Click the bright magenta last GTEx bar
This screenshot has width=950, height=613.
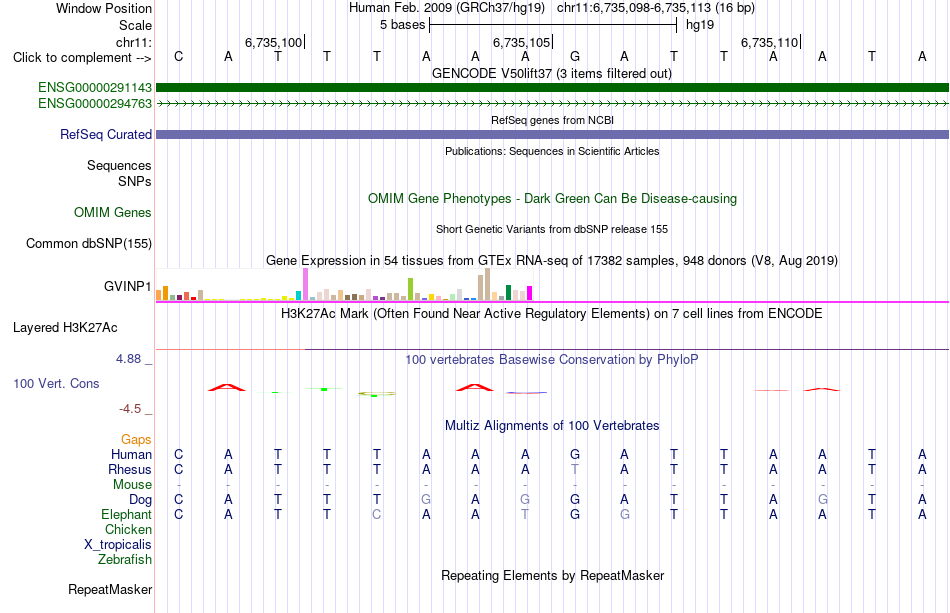tap(530, 293)
